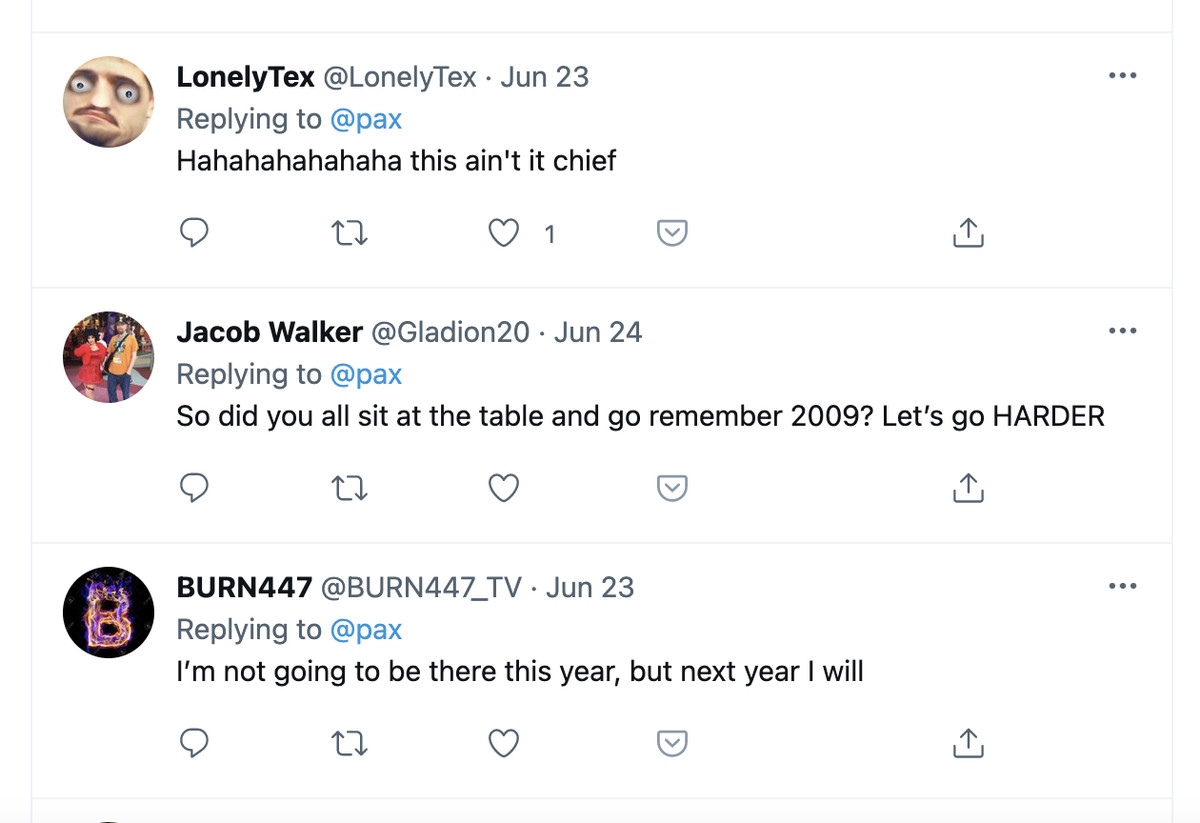1200x823 pixels.
Task: Share BURN447's tweet via share icon
Action: pos(967,743)
